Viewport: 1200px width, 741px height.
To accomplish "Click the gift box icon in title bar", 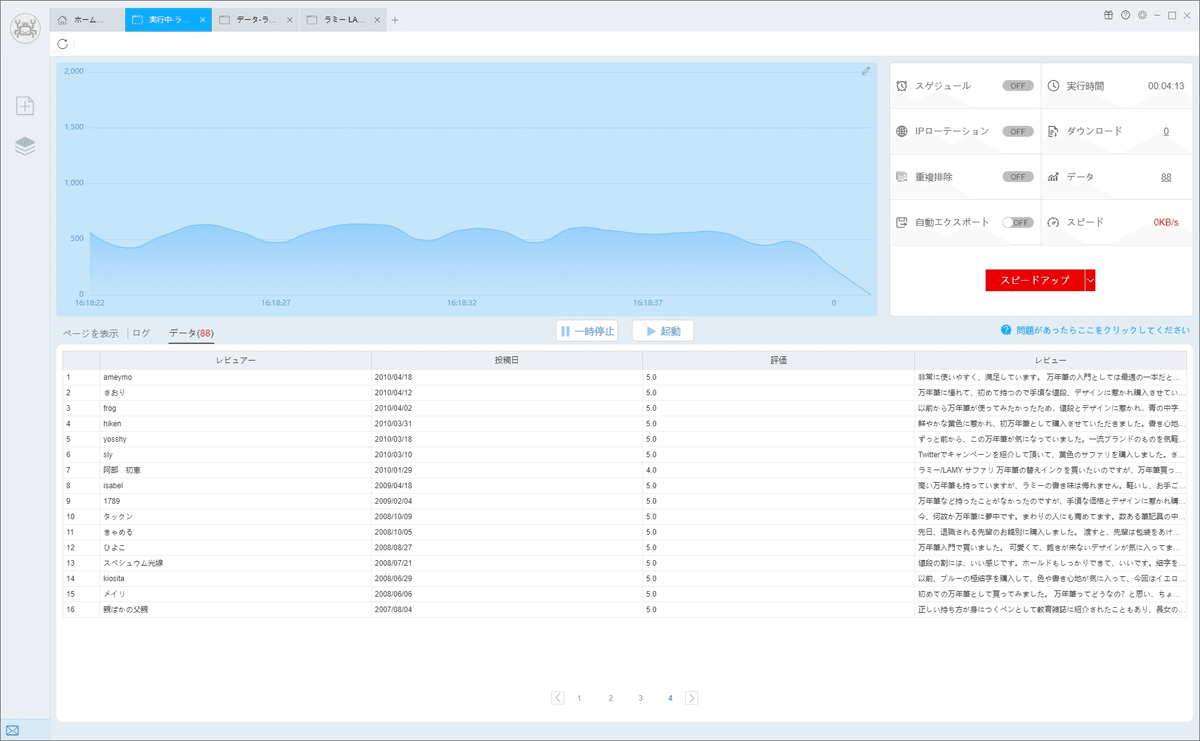I will (x=1108, y=15).
